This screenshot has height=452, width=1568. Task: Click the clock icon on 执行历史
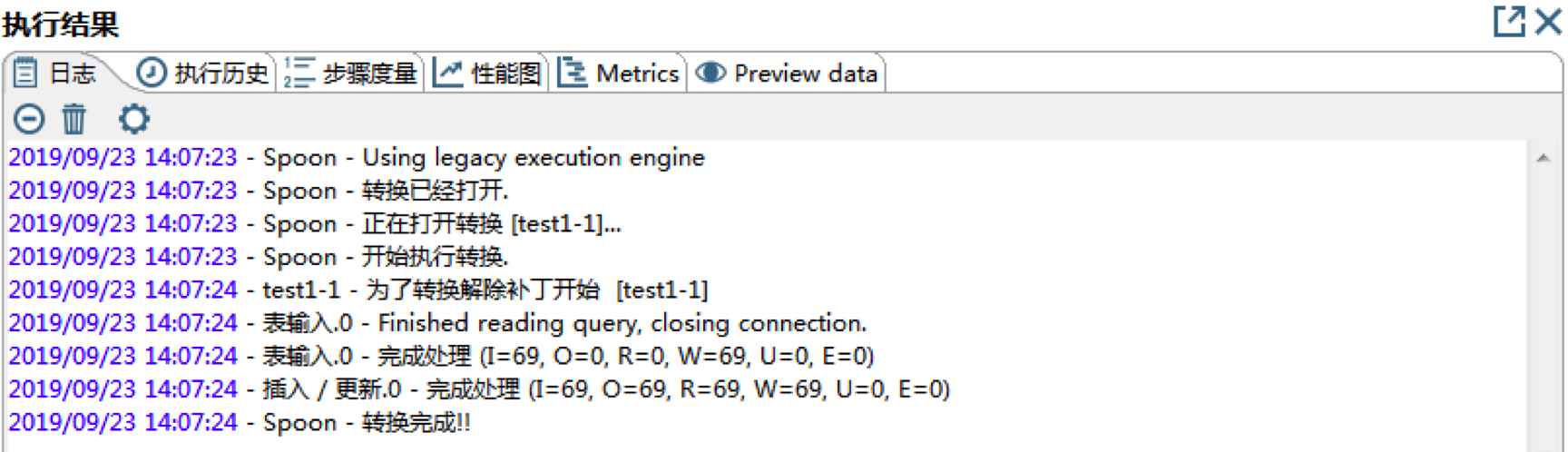[x=152, y=74]
